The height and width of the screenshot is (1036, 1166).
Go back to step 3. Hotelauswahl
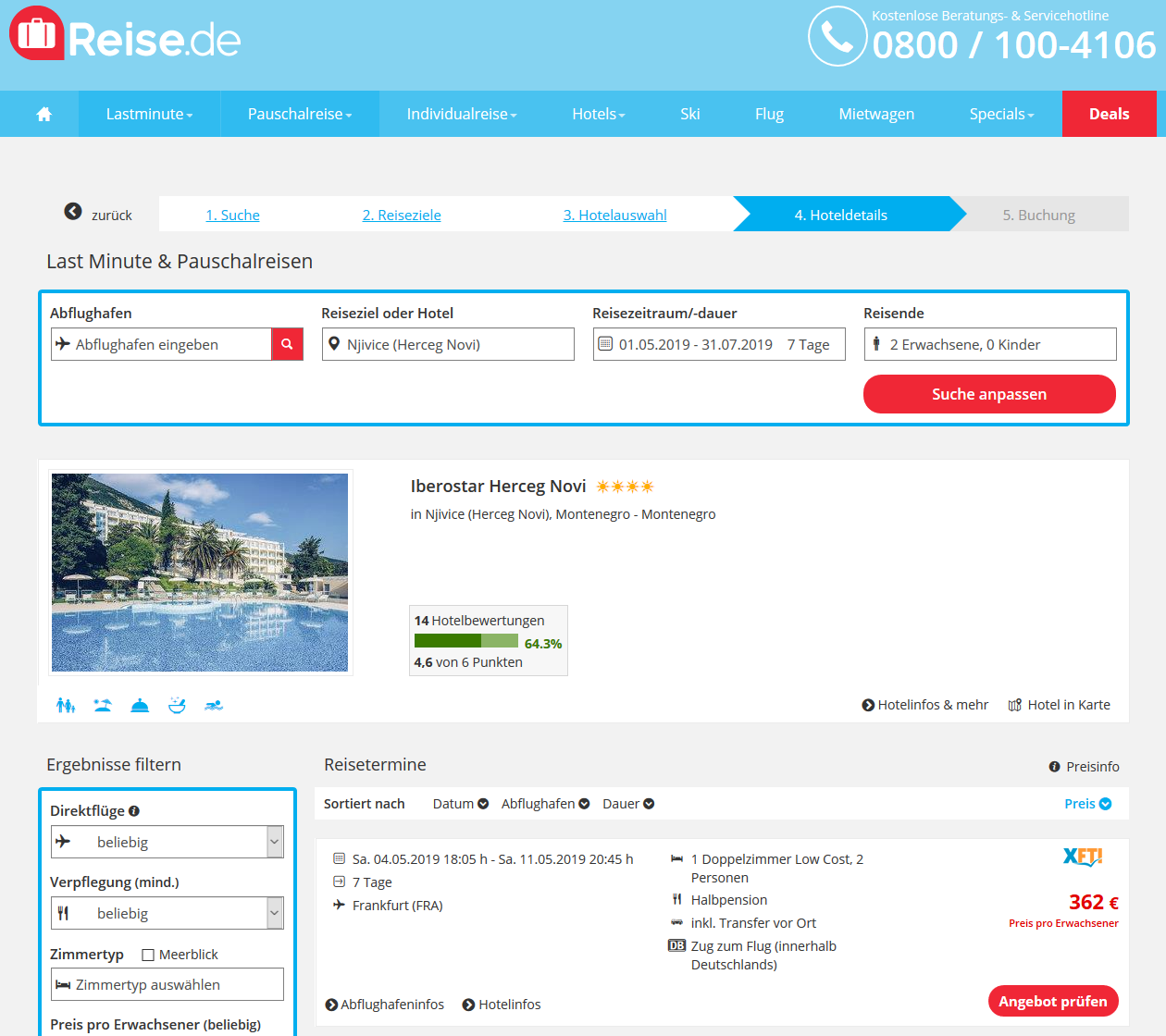click(x=615, y=215)
